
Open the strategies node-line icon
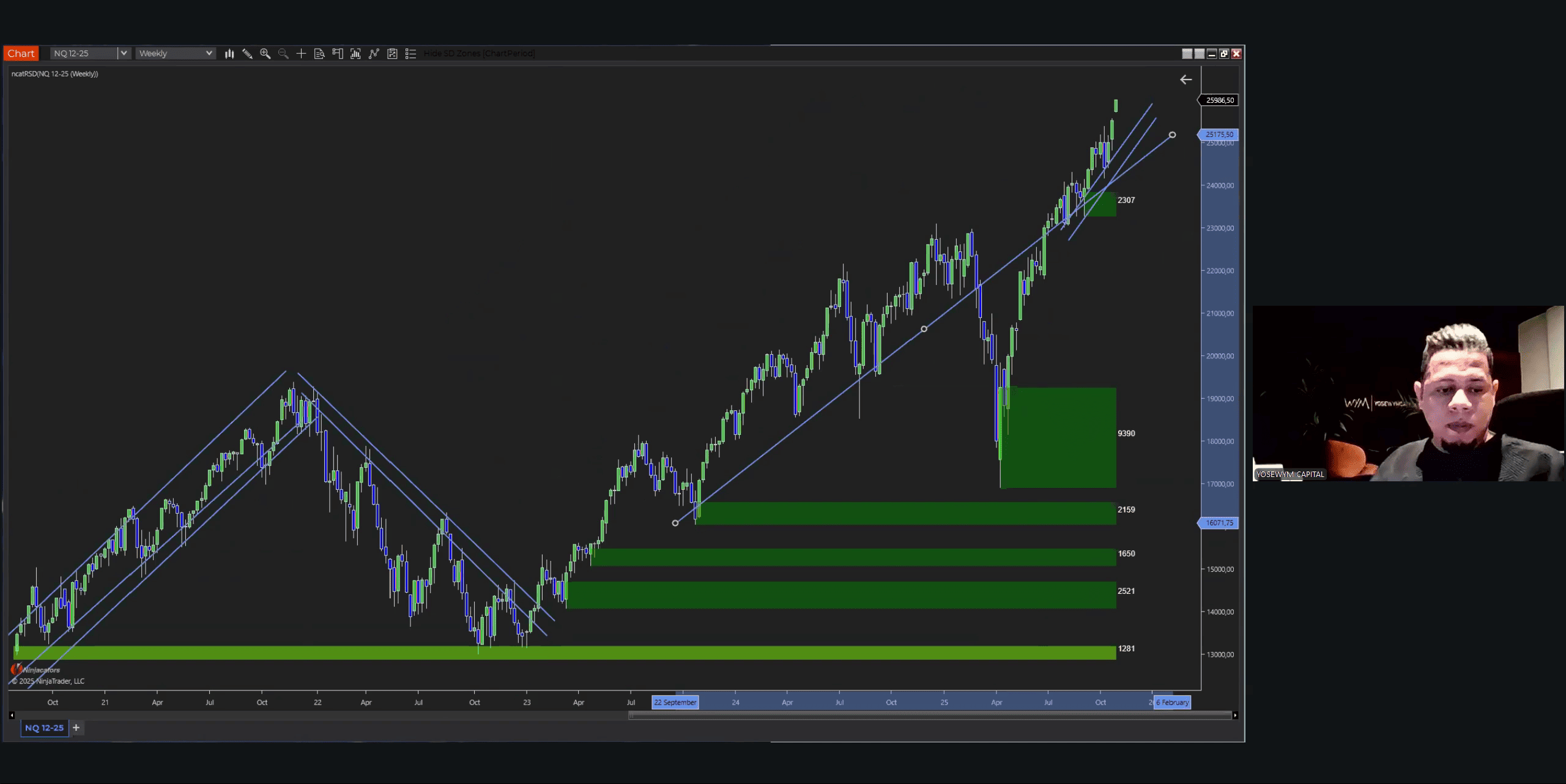coord(374,54)
